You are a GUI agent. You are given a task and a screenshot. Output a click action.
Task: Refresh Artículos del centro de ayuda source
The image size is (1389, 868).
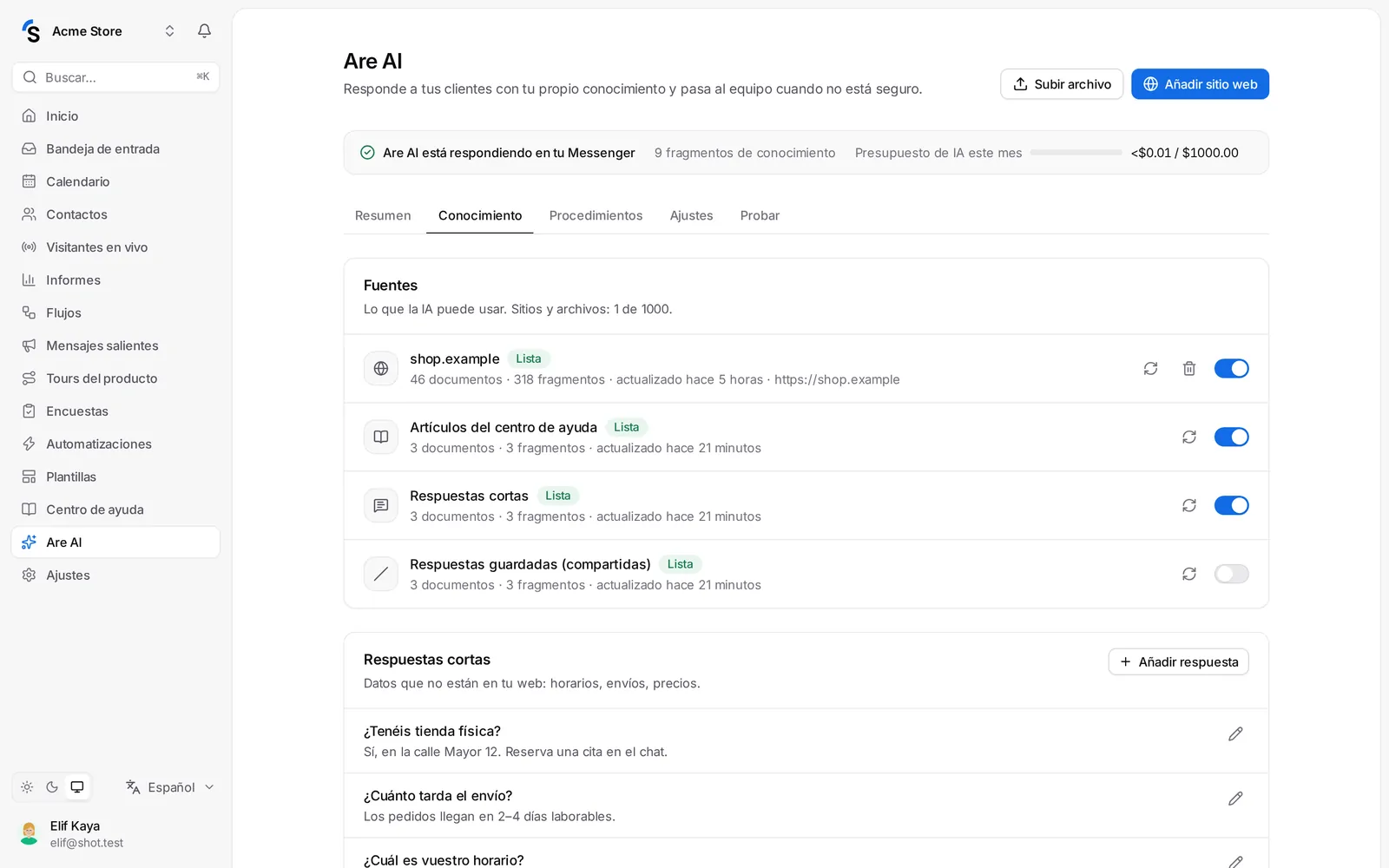[x=1189, y=437]
